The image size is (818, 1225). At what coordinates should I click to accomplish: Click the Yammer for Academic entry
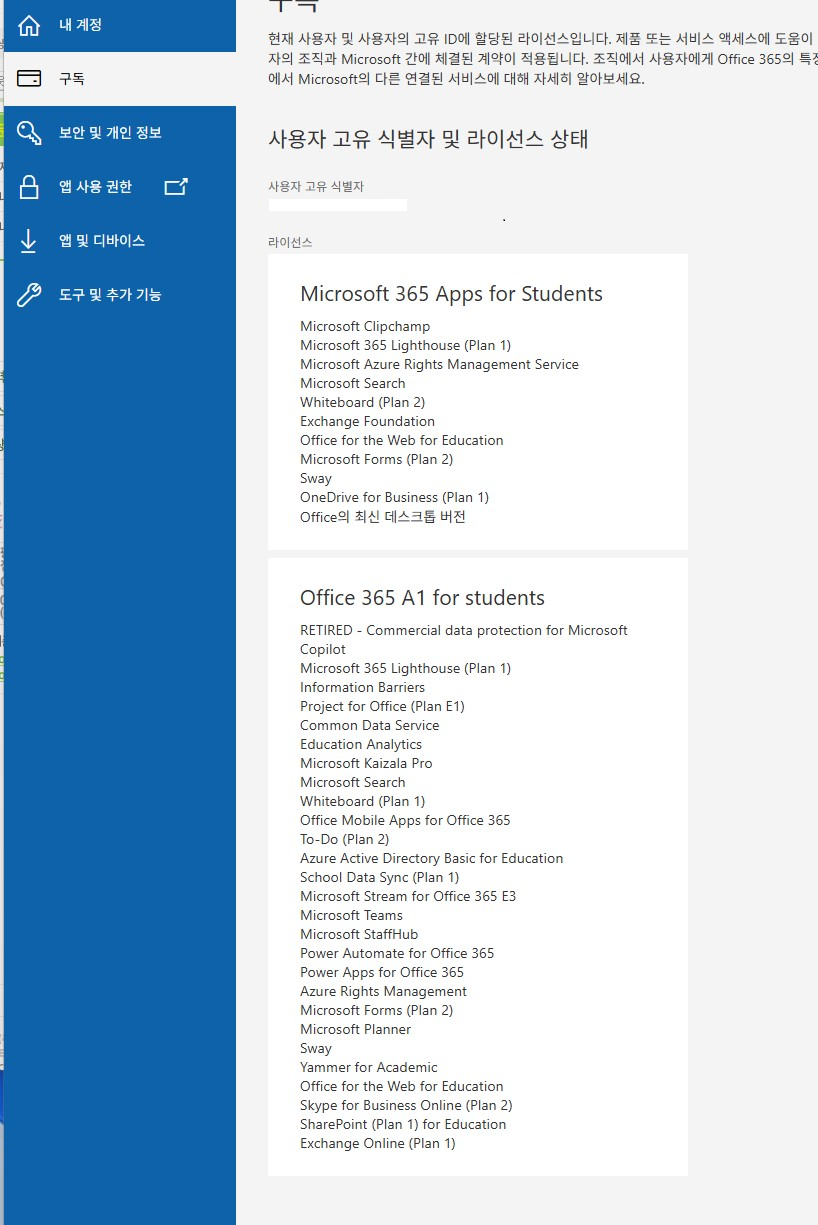point(369,1067)
